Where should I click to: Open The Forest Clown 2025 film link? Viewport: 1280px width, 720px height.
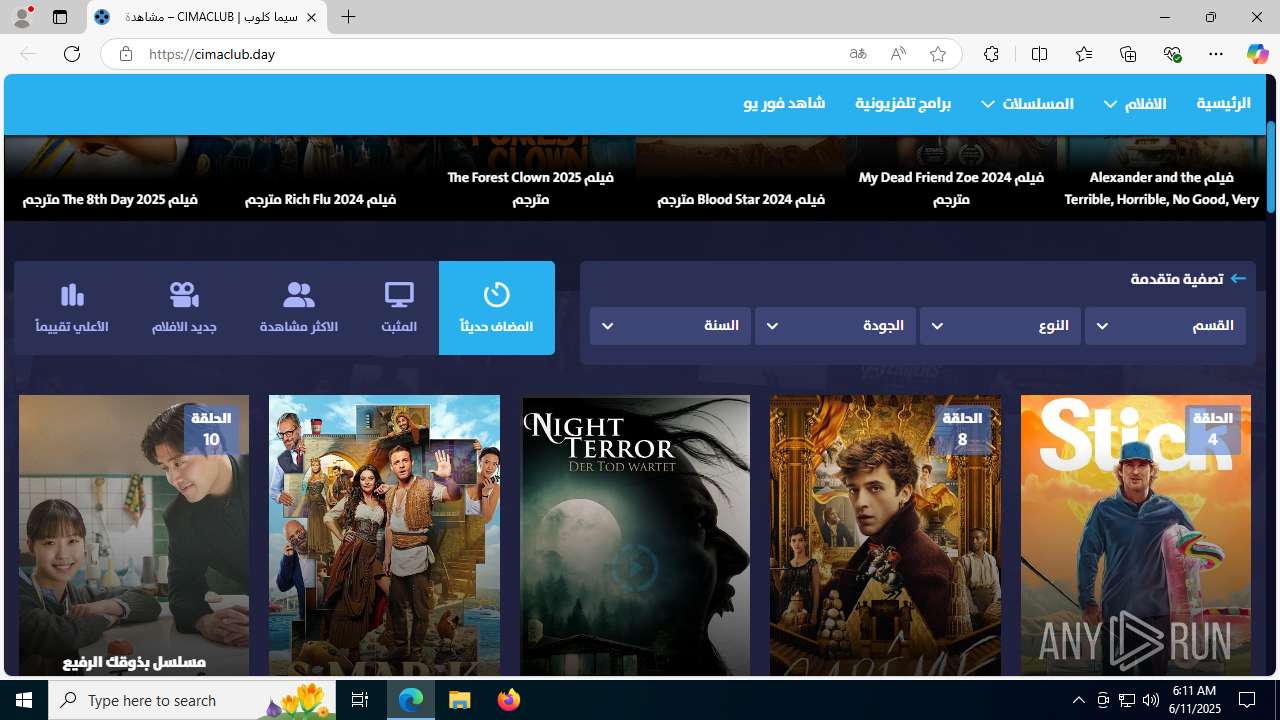point(530,188)
